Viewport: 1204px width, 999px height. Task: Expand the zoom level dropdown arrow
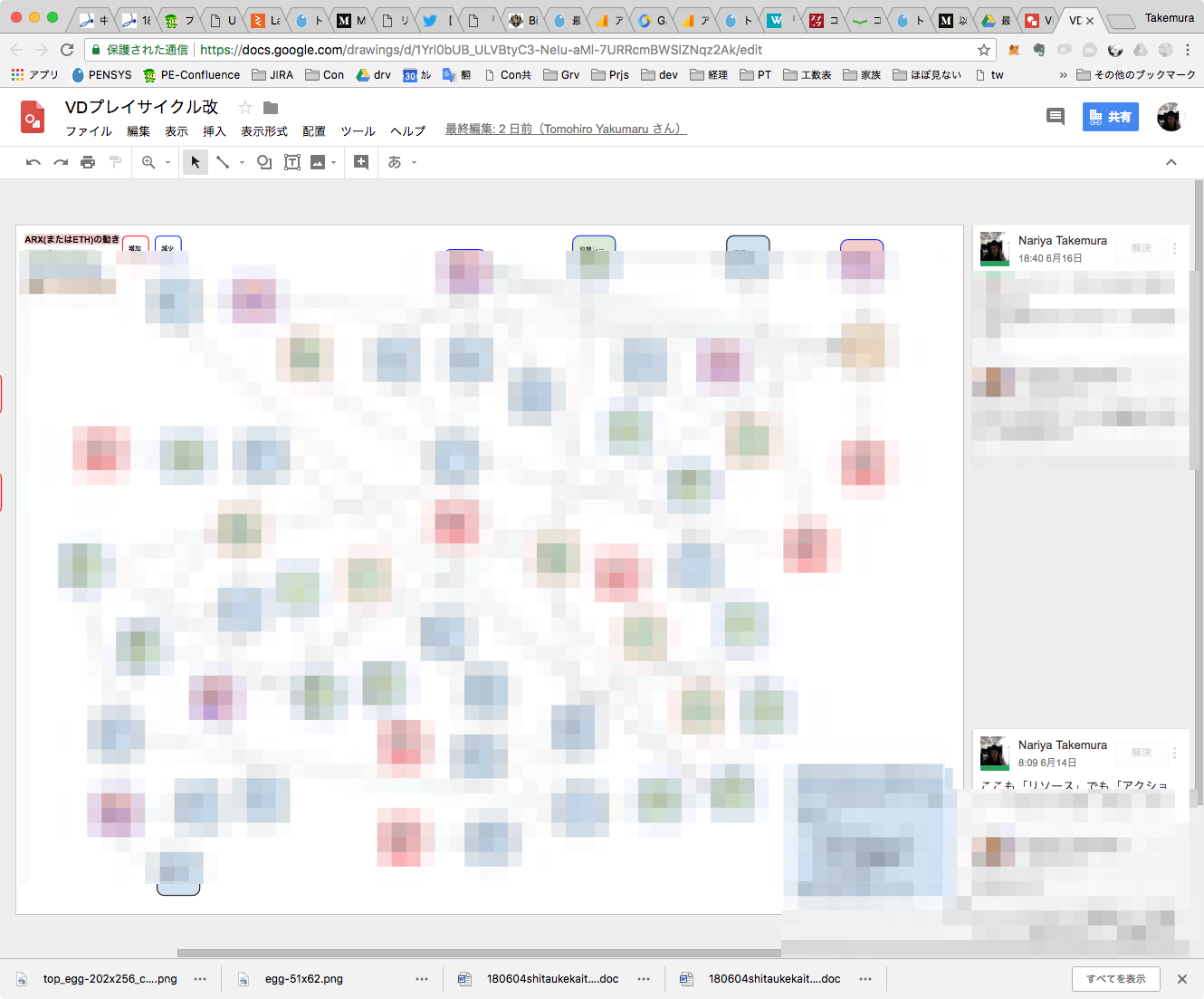click(168, 163)
